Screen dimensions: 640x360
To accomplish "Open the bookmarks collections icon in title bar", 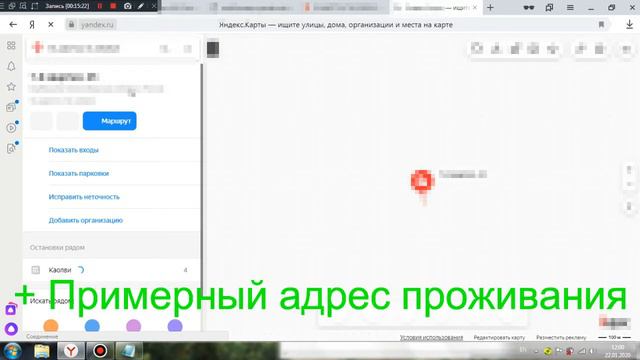I will point(549,7).
